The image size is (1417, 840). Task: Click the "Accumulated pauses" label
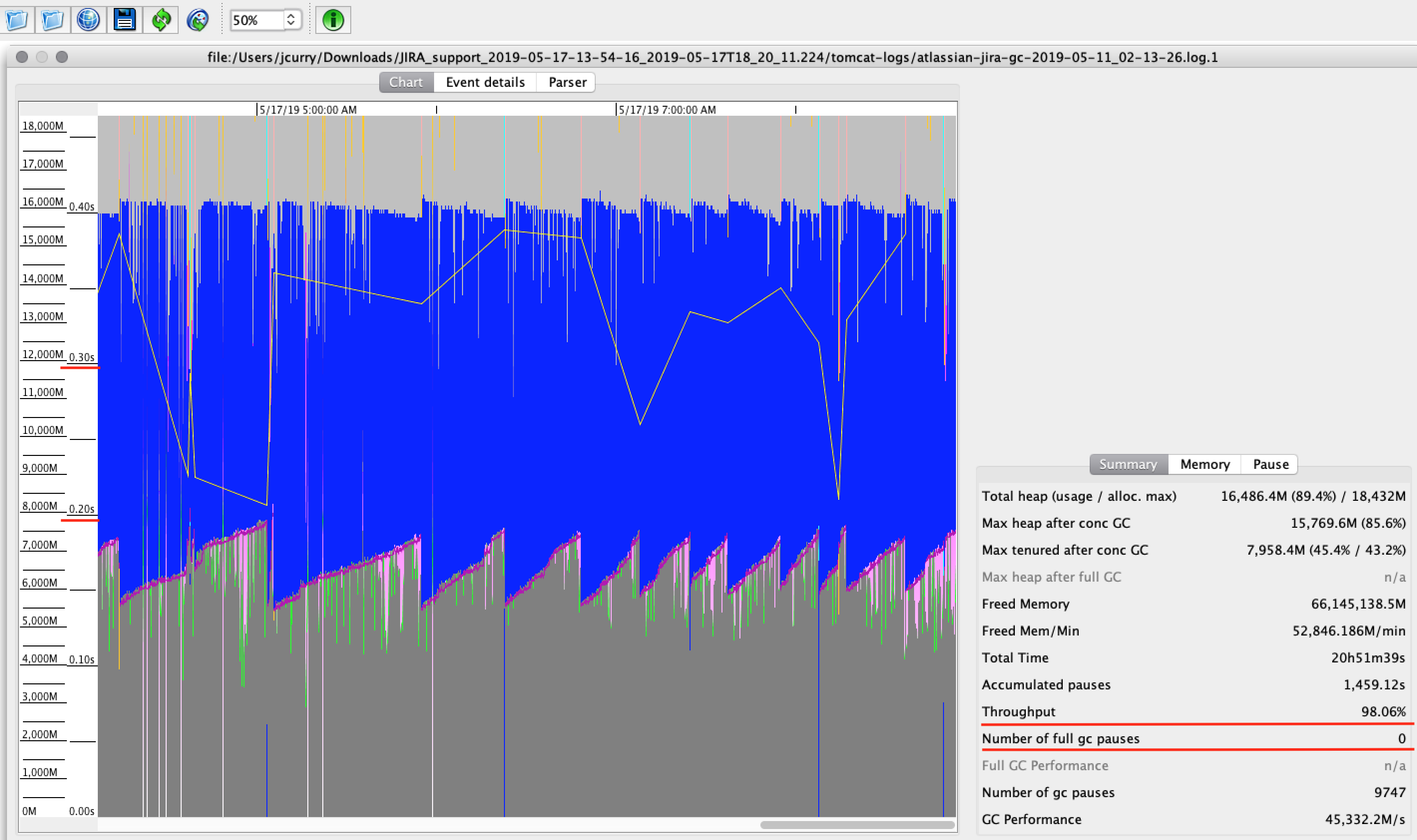pos(1046,684)
